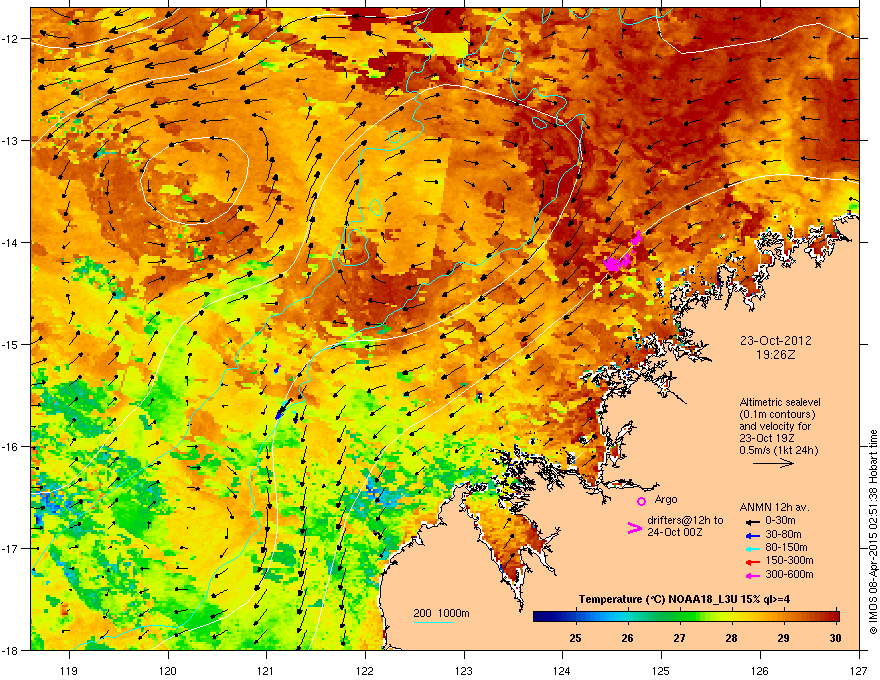The image size is (880, 680).
Task: Click the color bar value 25
Action: [575, 638]
